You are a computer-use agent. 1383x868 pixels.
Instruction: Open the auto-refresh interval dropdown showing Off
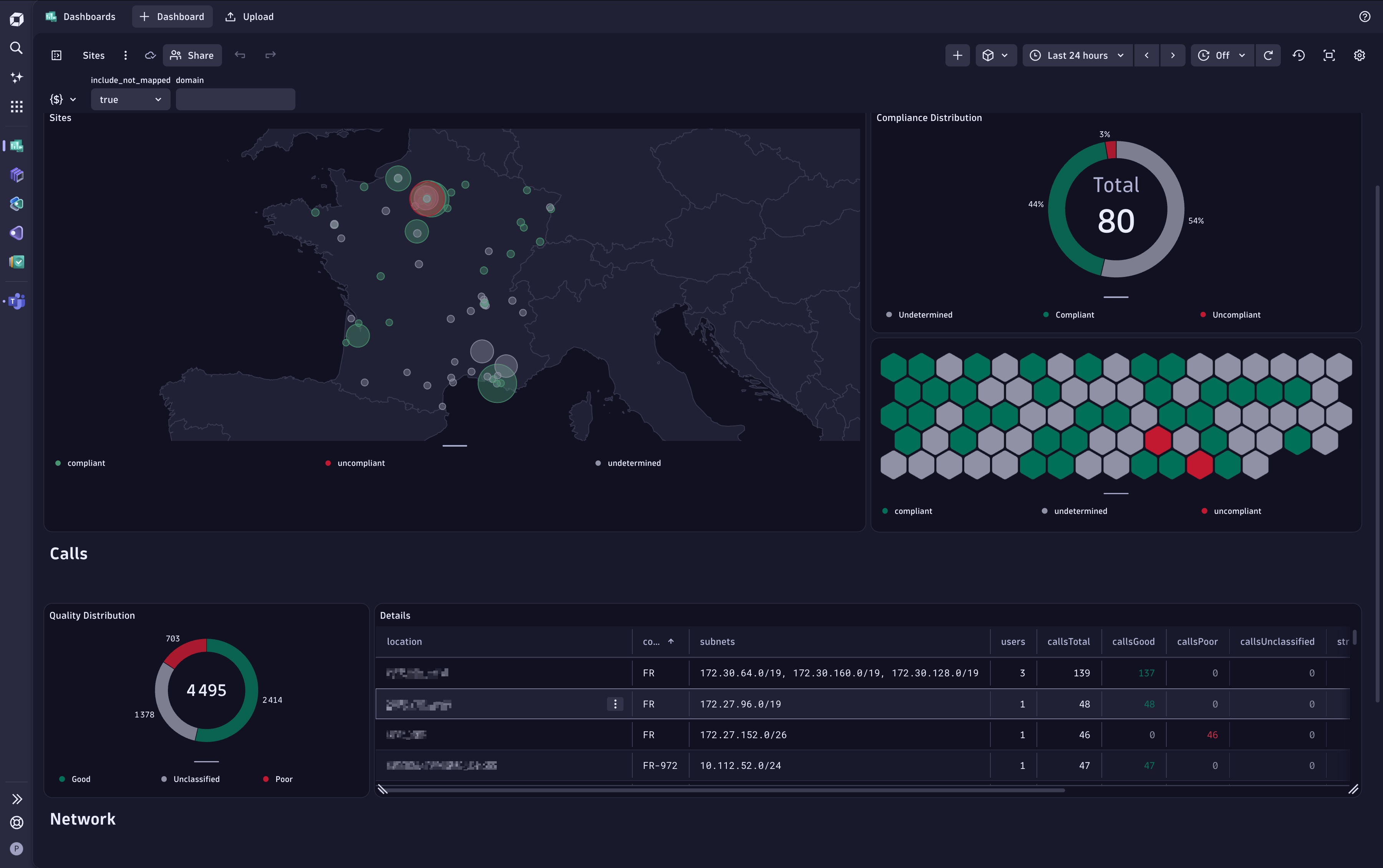[x=1222, y=55]
